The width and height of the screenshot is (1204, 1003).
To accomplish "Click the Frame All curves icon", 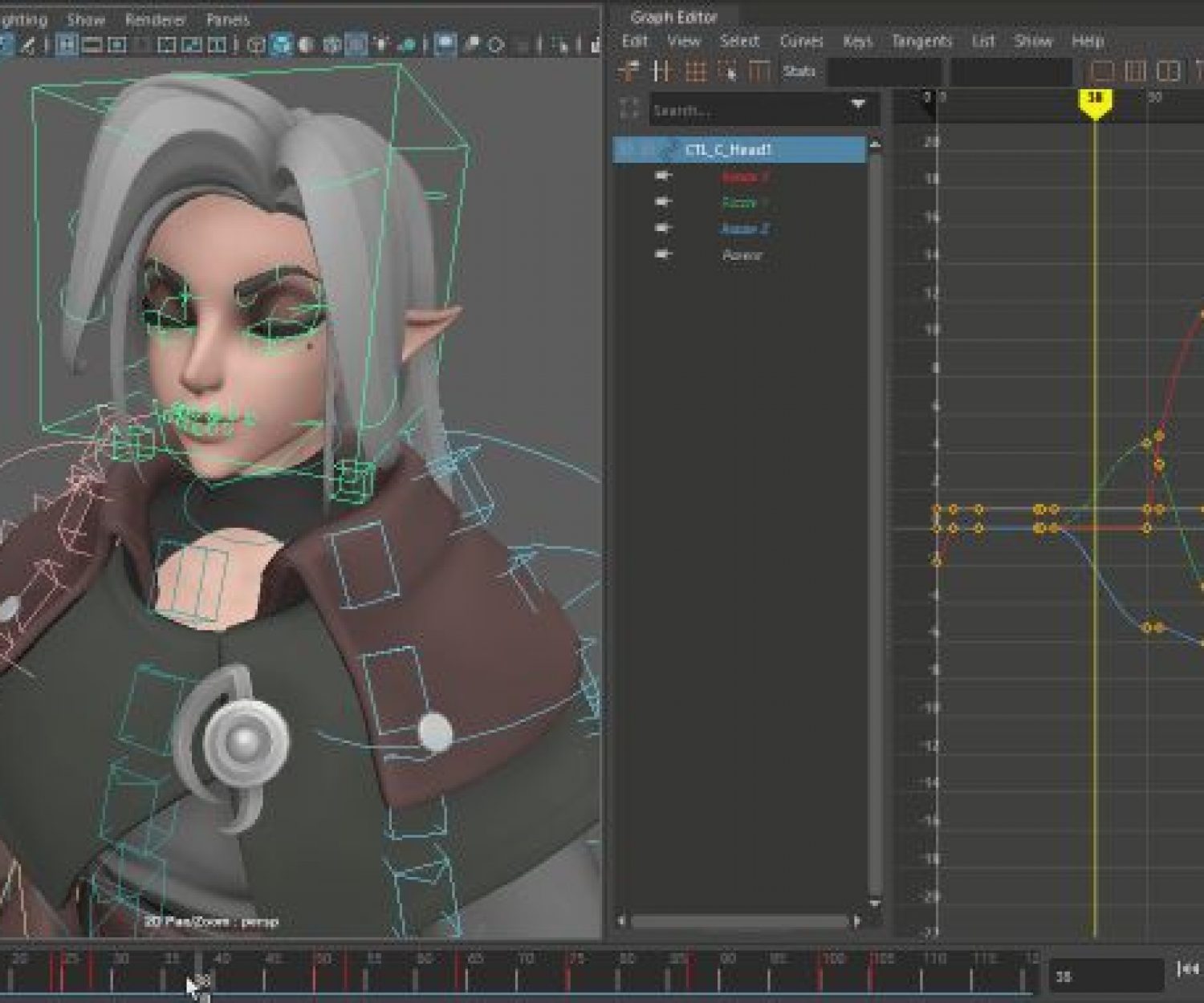I will [1102, 72].
